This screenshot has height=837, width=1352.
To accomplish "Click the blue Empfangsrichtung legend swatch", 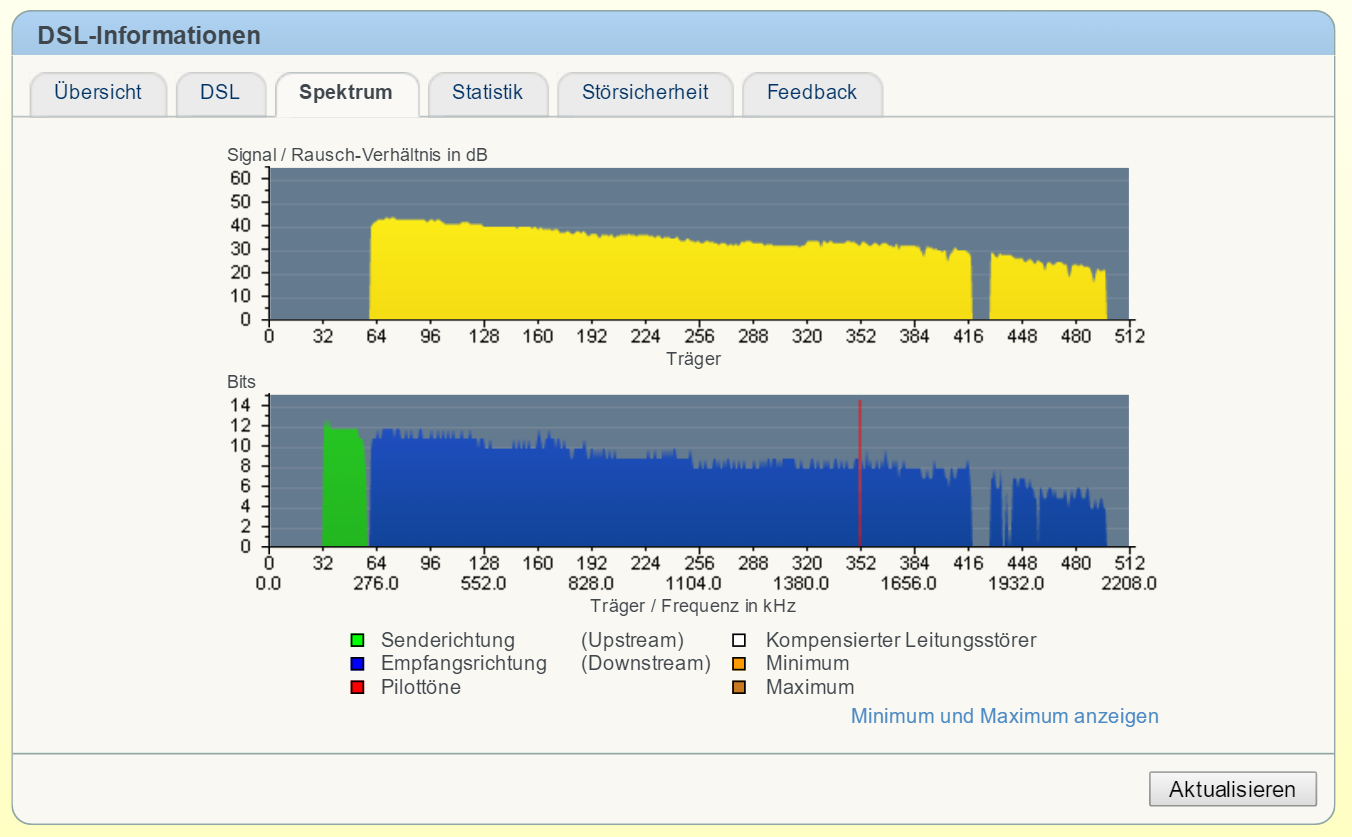I will click(x=358, y=664).
